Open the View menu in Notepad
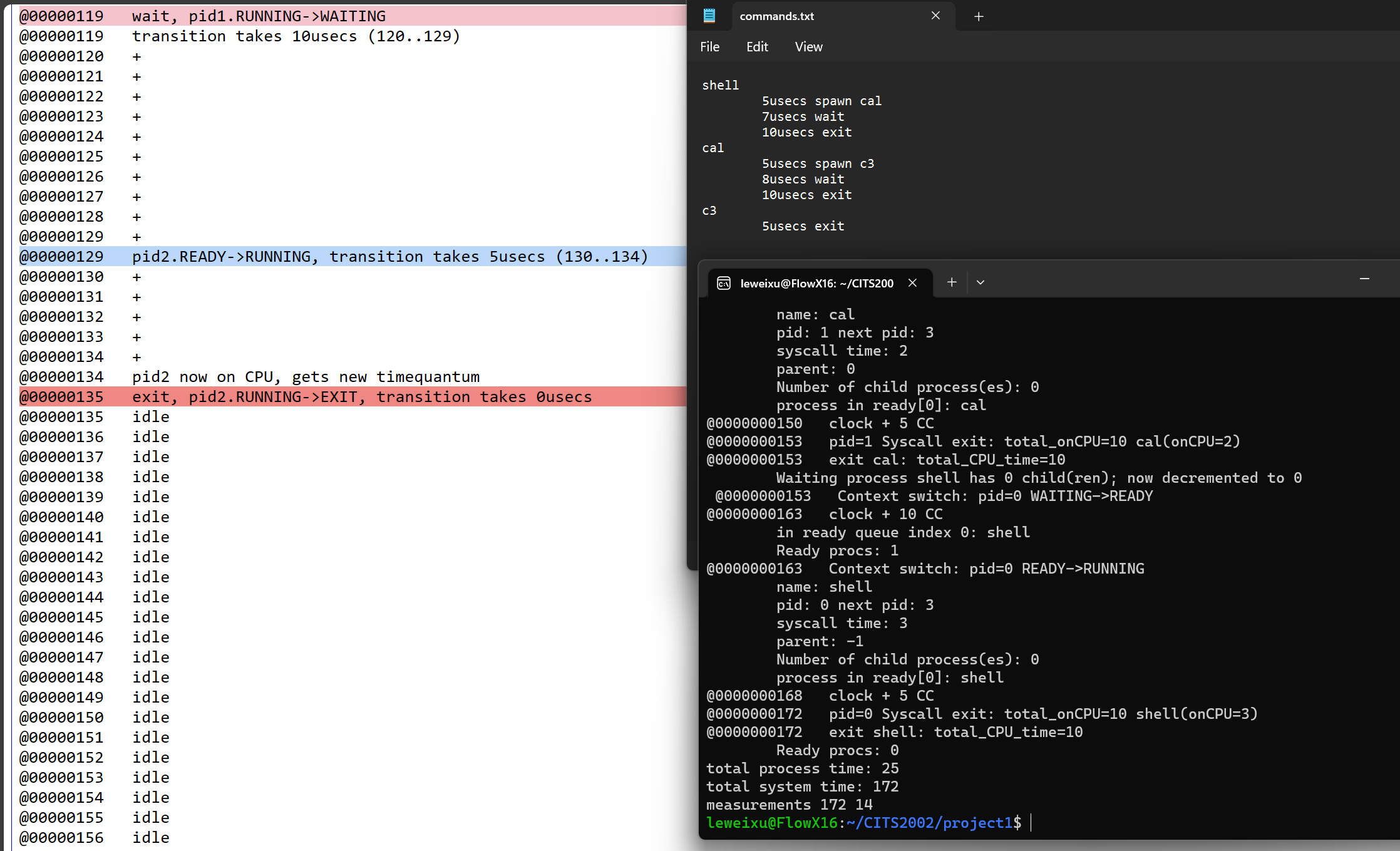 click(x=808, y=47)
